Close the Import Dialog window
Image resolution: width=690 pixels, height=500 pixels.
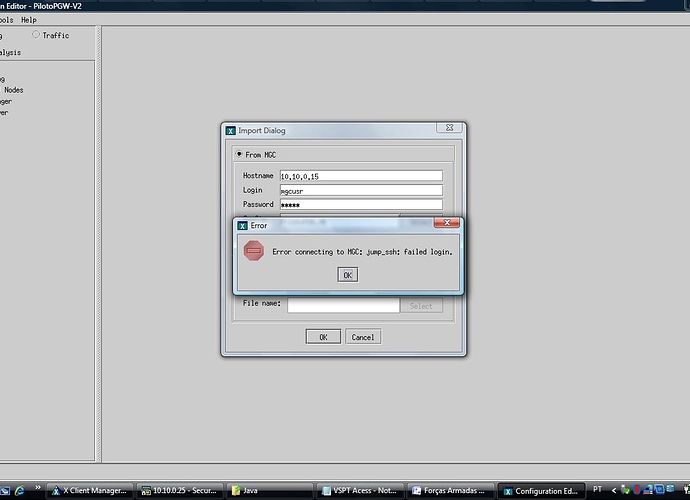click(449, 127)
